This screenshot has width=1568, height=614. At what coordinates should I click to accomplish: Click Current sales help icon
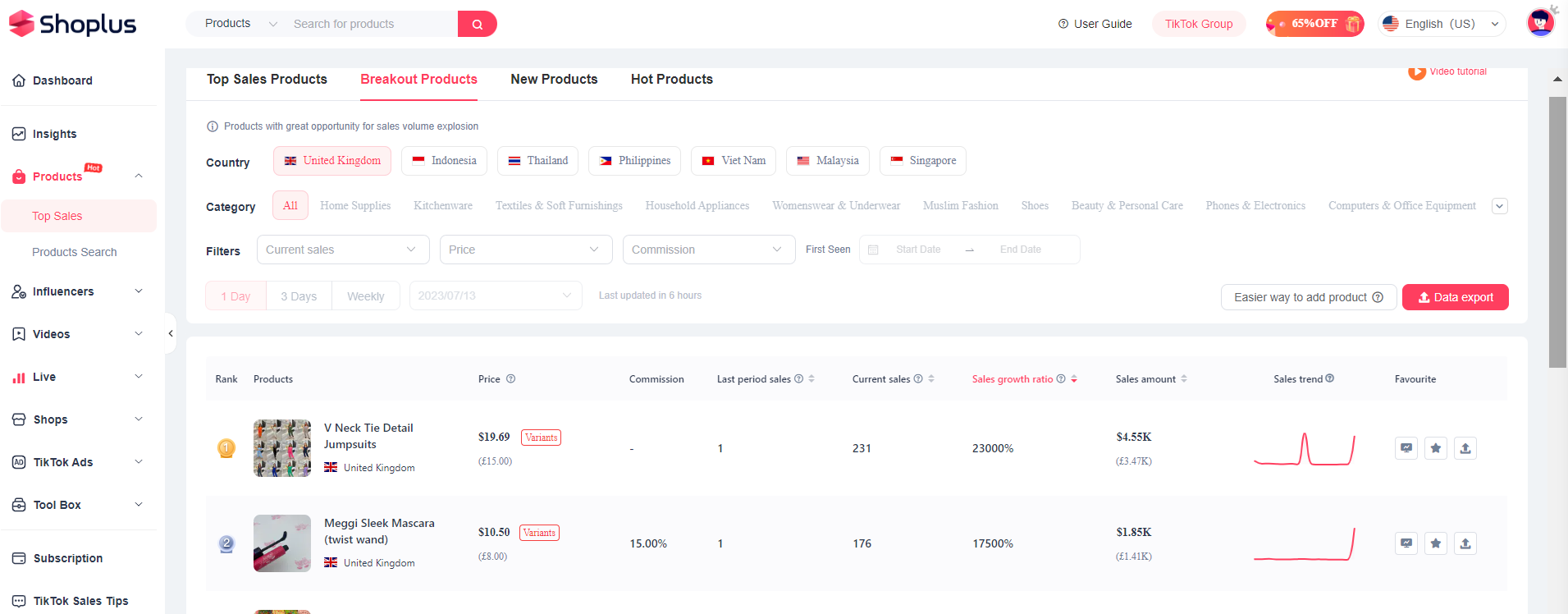pos(918,379)
